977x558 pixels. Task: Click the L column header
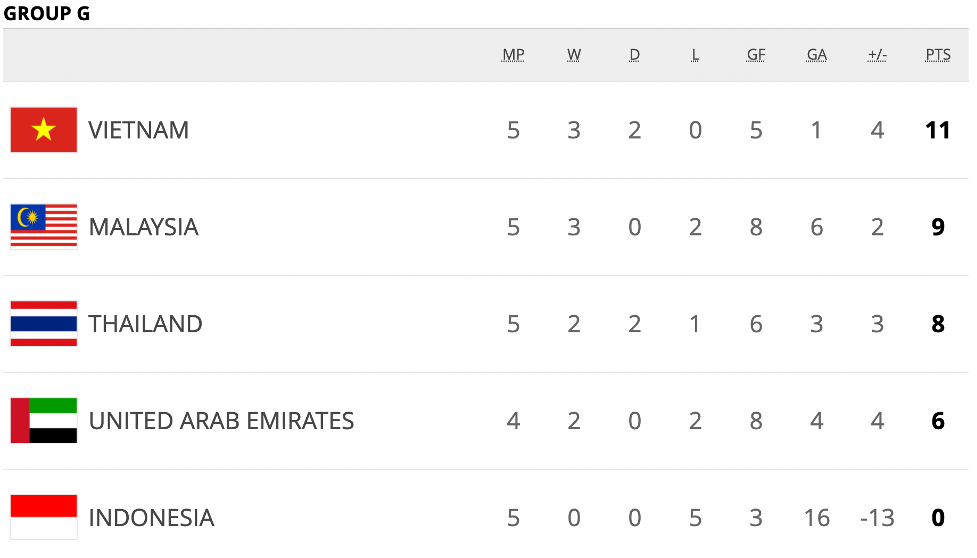click(695, 55)
